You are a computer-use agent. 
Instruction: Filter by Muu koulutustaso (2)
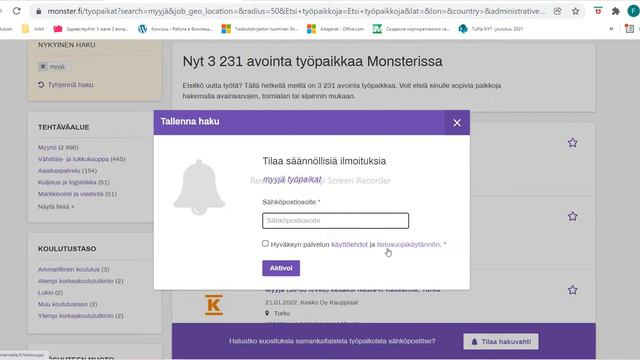[67, 304]
